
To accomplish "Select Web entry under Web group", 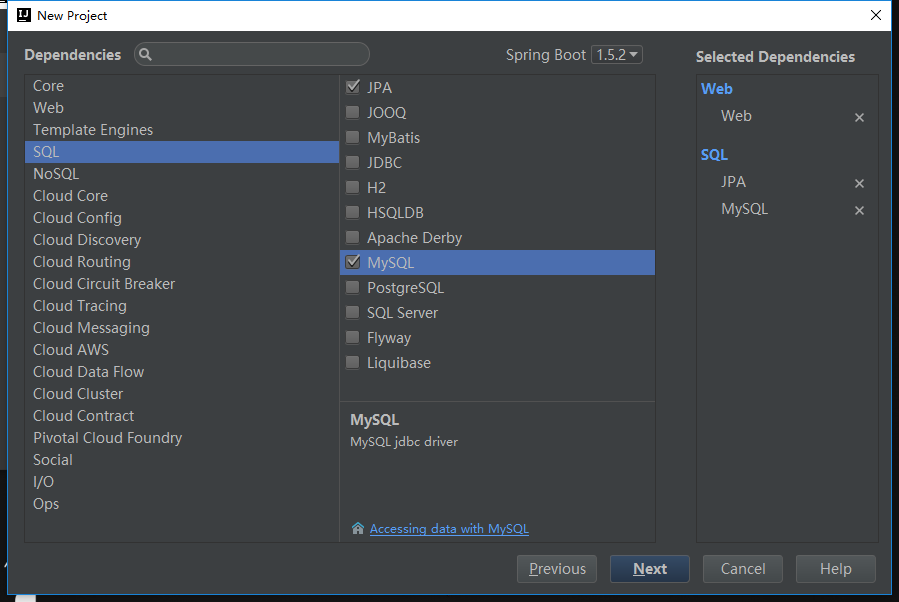I will (x=736, y=116).
